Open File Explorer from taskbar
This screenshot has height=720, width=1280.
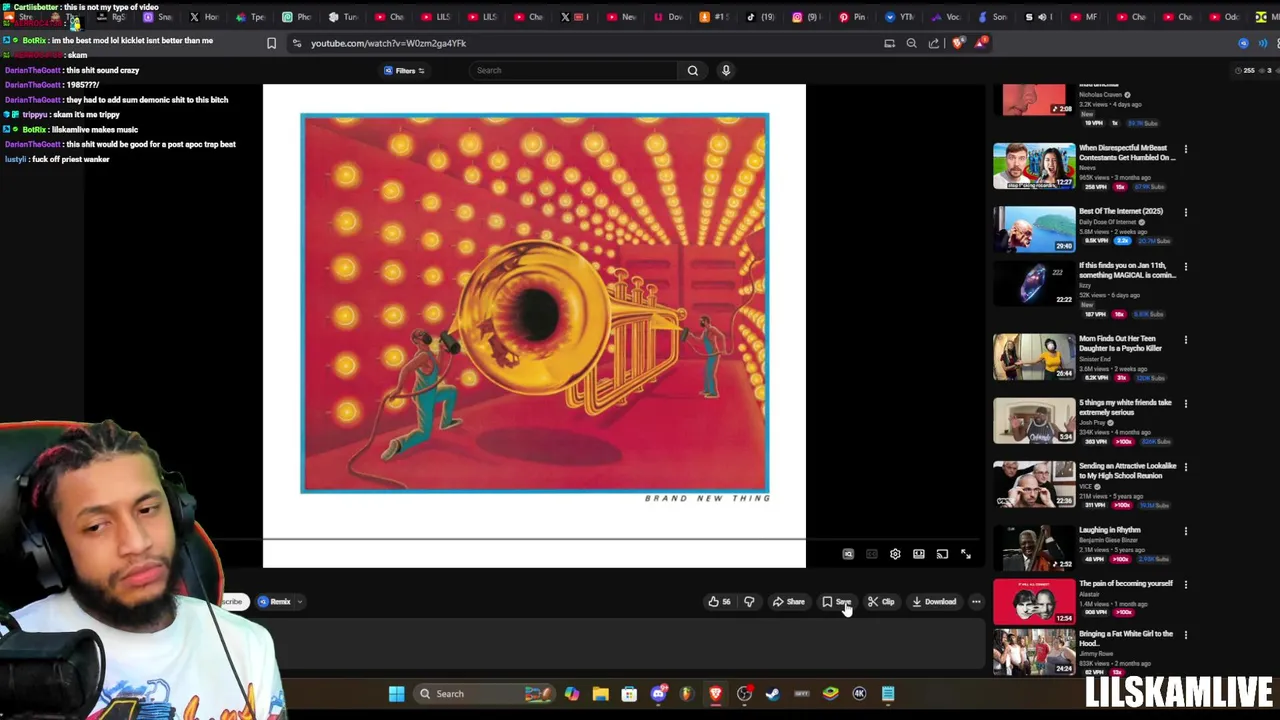pos(600,694)
